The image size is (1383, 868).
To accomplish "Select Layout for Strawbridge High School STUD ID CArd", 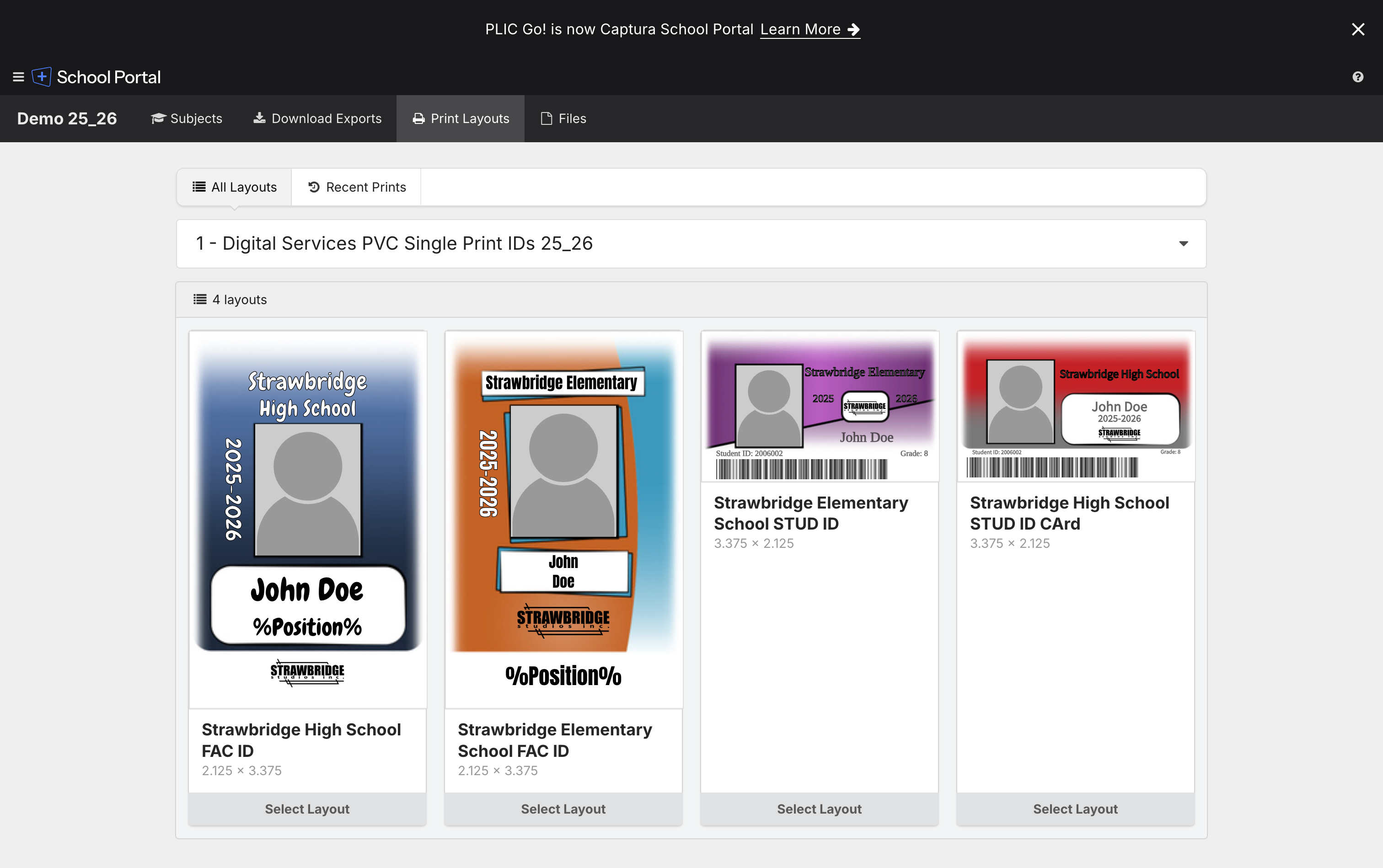I will pos(1075,809).
